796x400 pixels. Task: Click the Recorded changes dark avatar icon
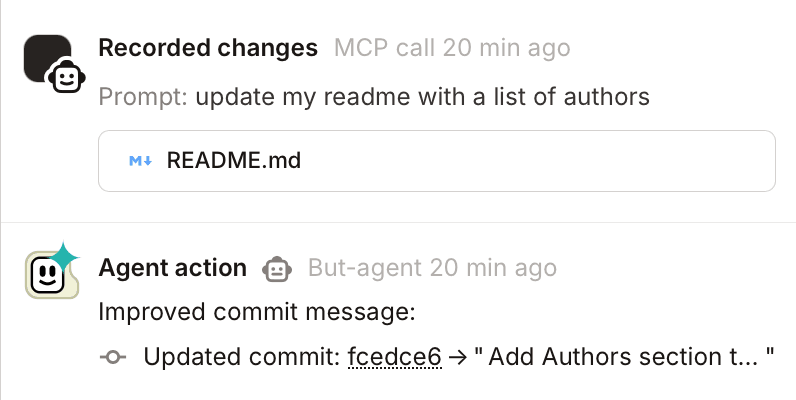[45, 56]
